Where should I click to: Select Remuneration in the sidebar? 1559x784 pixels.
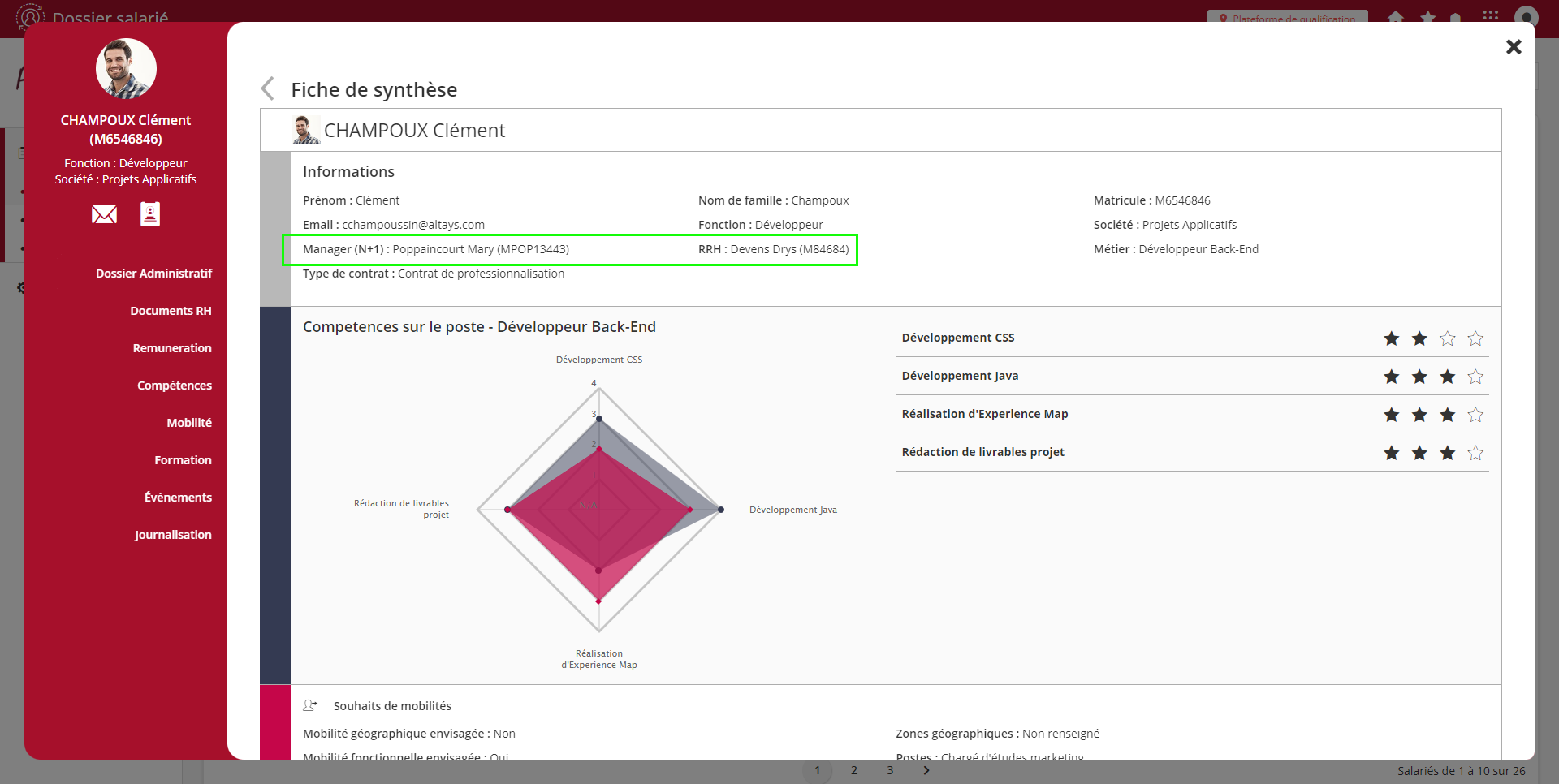(x=172, y=348)
